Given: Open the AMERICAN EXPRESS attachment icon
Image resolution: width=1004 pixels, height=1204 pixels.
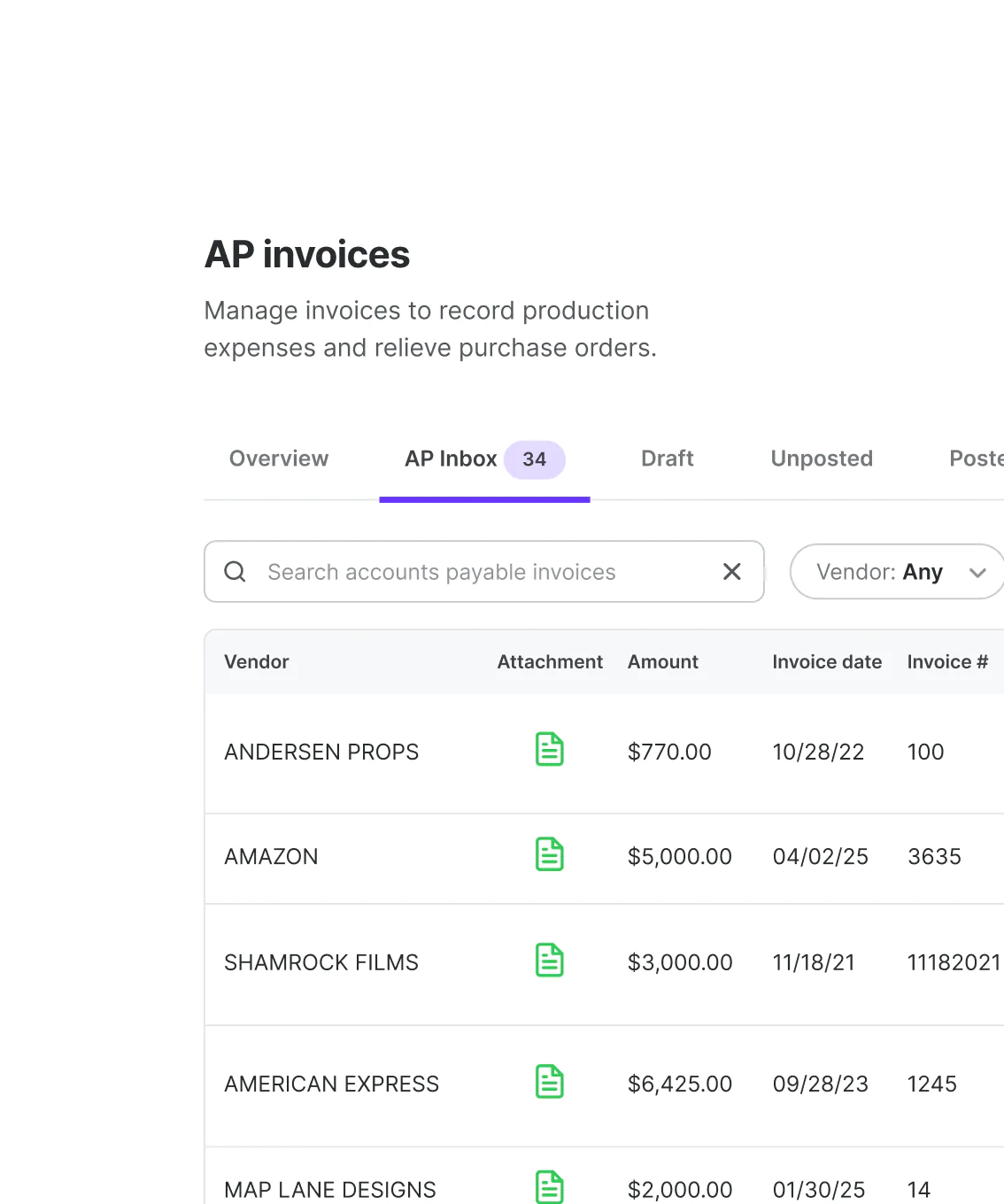Looking at the screenshot, I should [x=550, y=1082].
